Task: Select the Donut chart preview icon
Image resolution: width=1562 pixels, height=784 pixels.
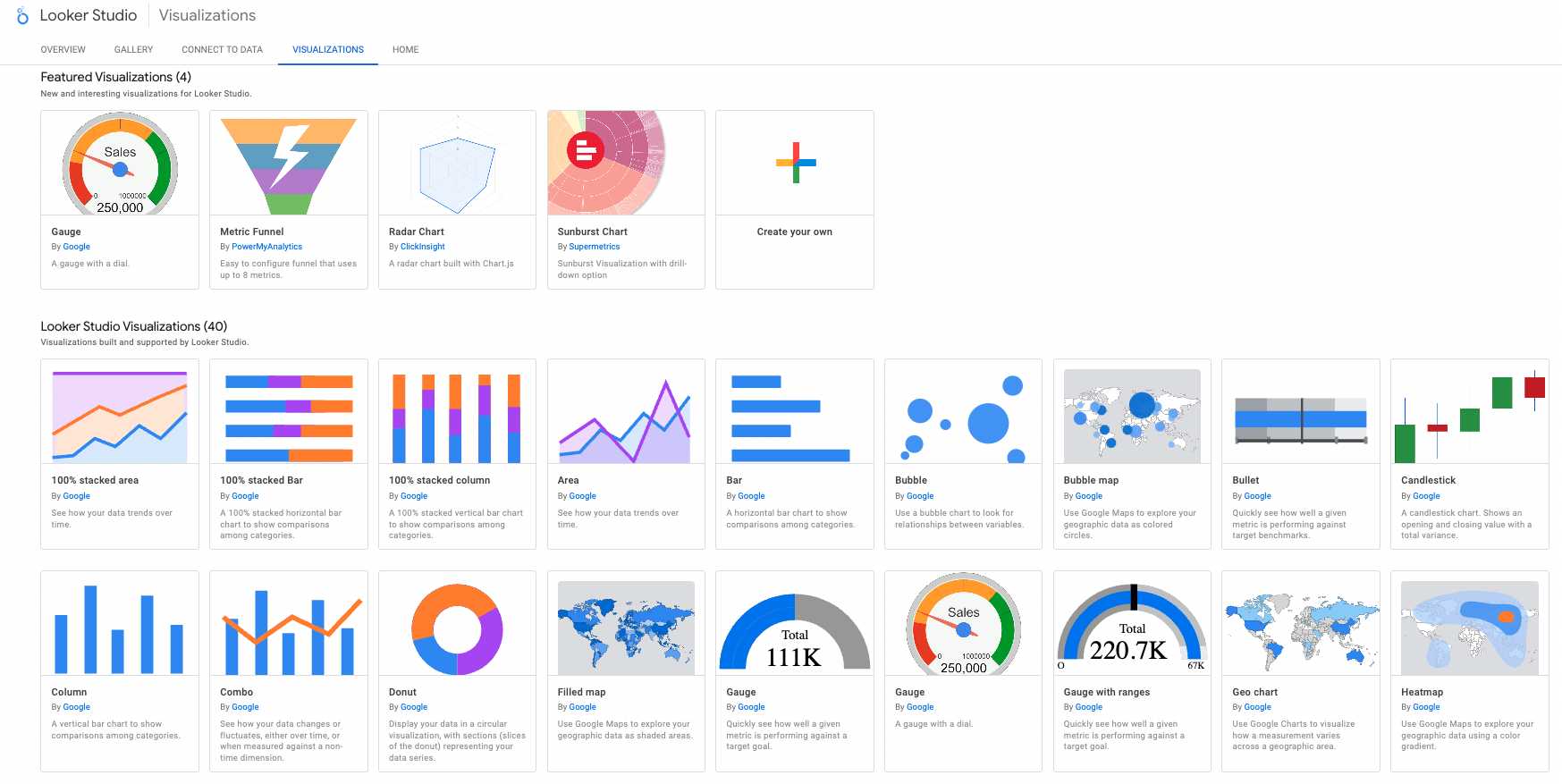Action: 457,628
